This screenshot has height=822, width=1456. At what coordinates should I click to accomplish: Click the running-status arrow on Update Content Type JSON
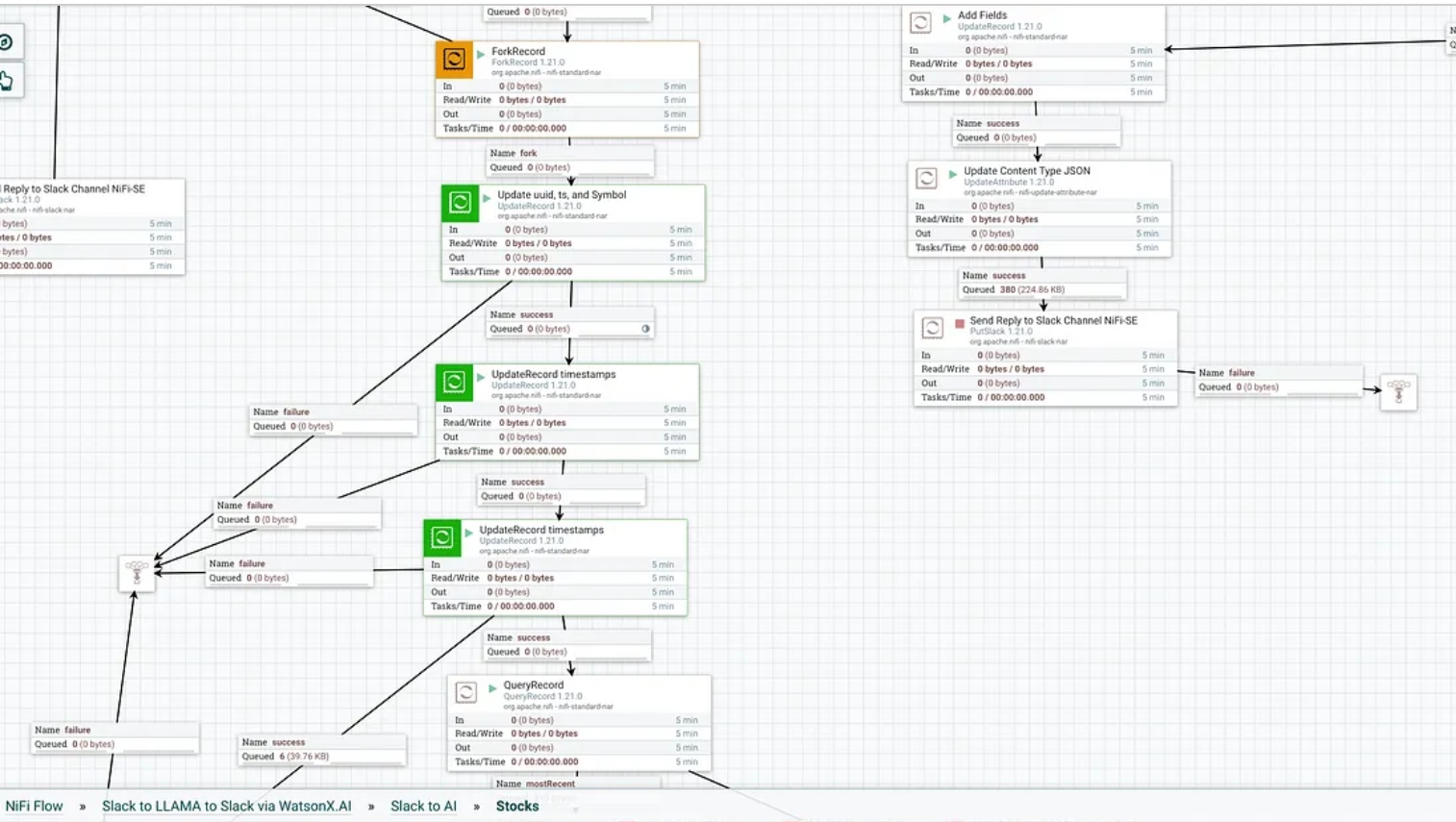pyautogui.click(x=953, y=174)
